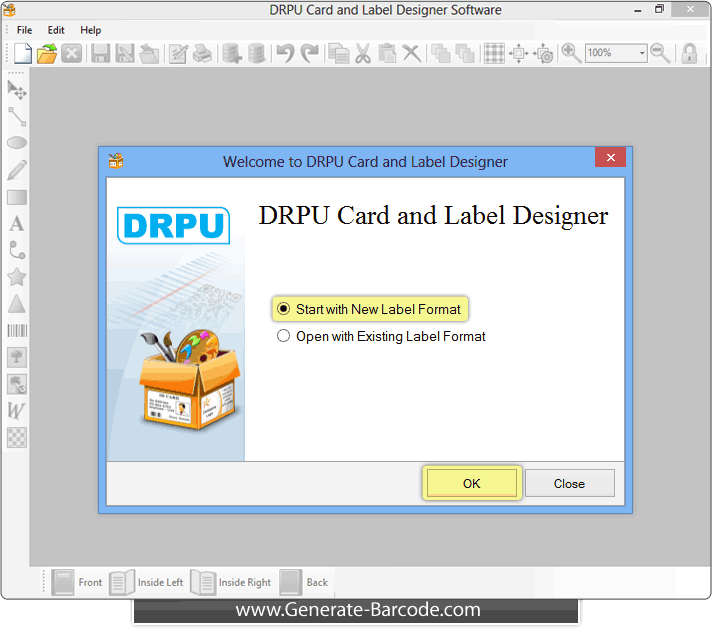Cut selection with the scissors icon
This screenshot has height=629, width=712.
click(363, 53)
